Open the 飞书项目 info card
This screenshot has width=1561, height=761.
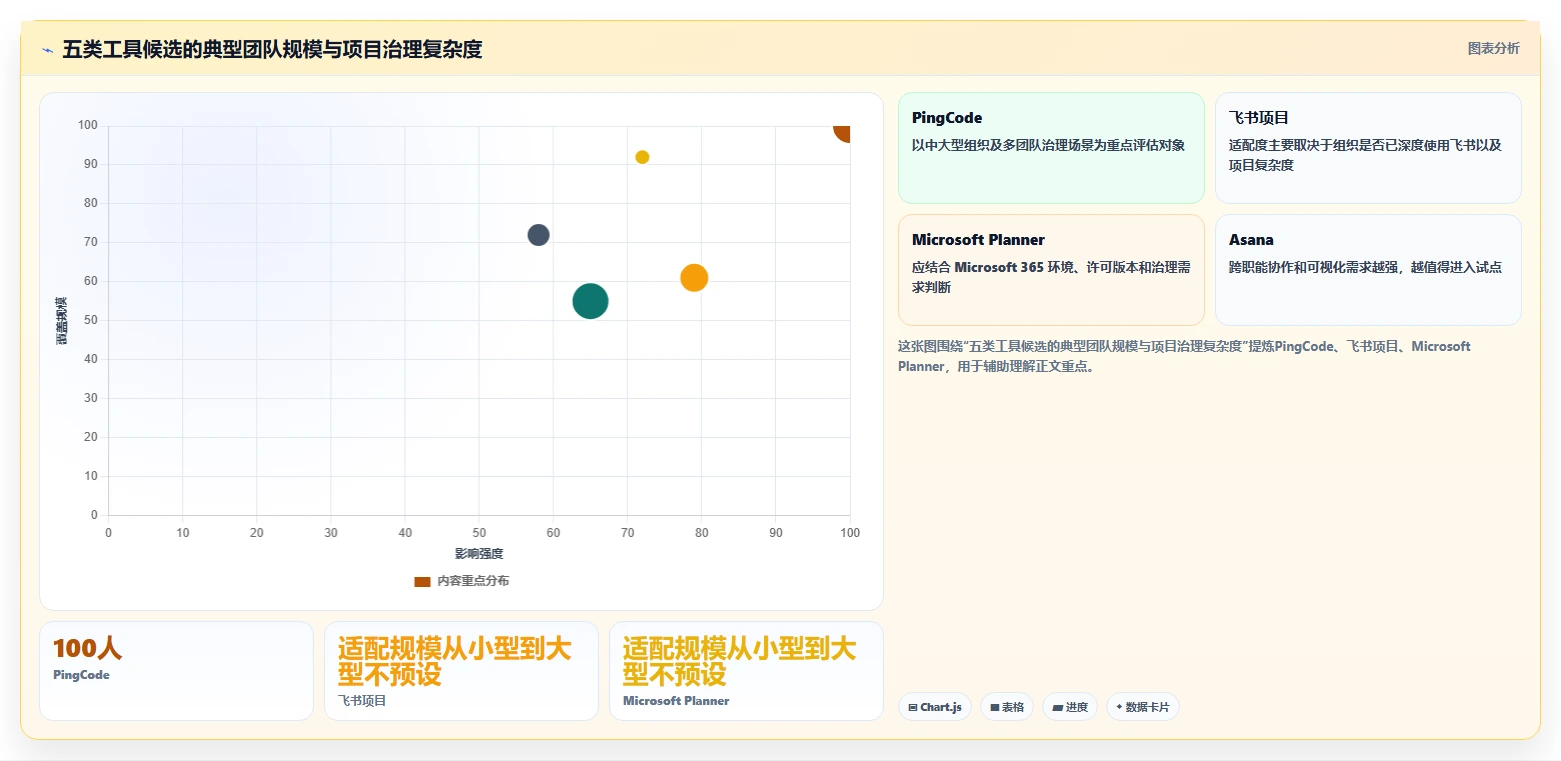(x=1368, y=148)
